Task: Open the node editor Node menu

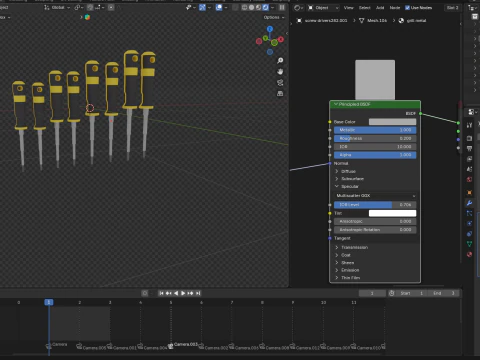Action: click(x=395, y=7)
